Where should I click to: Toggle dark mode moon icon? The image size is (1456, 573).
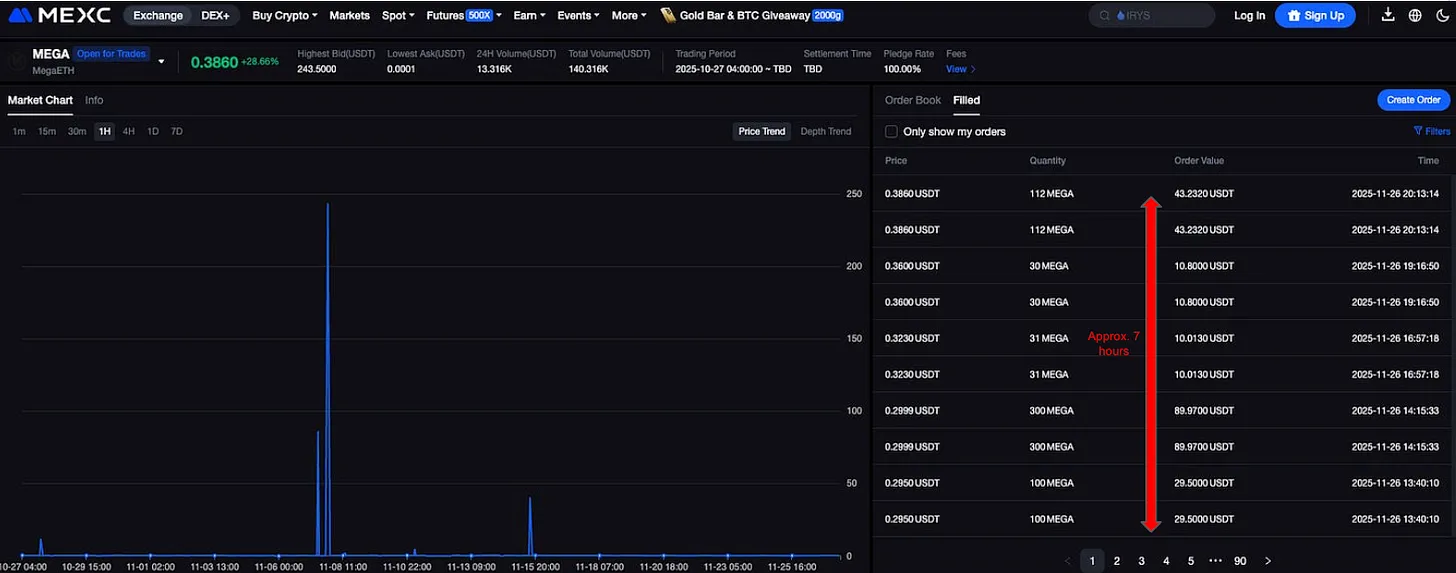1442,15
